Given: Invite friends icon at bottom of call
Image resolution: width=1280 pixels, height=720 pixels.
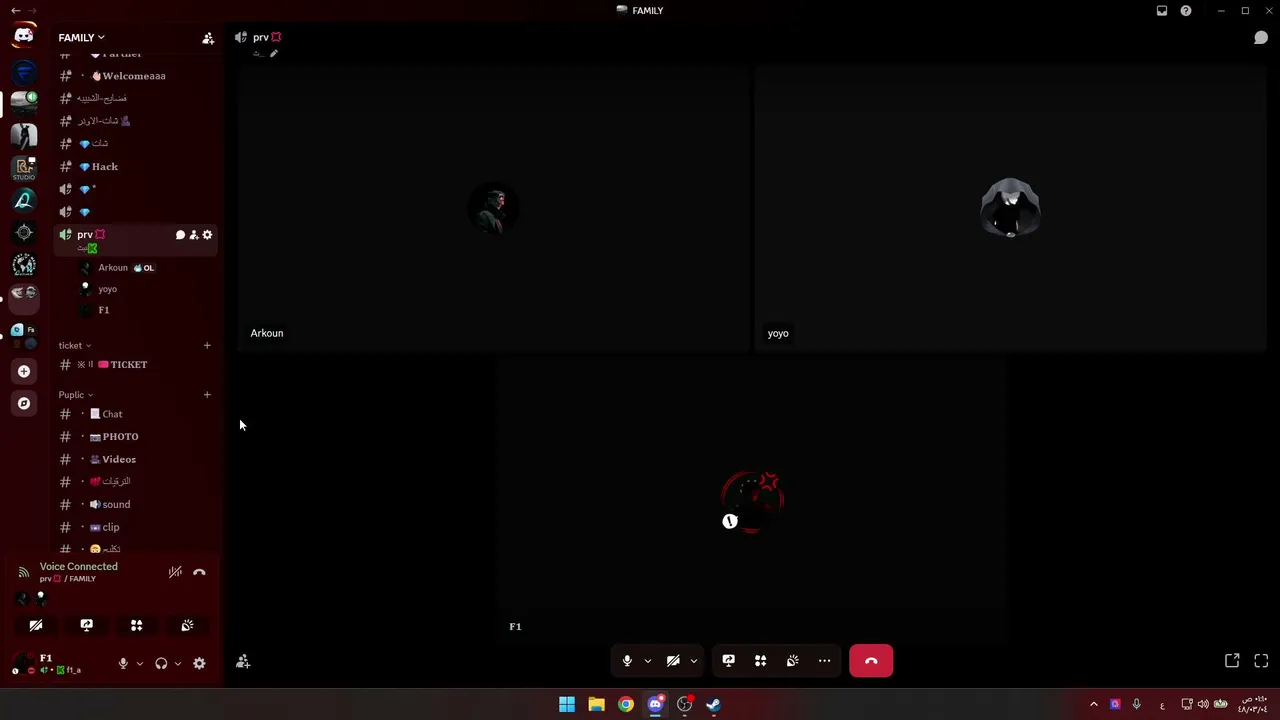Looking at the screenshot, I should (243, 662).
